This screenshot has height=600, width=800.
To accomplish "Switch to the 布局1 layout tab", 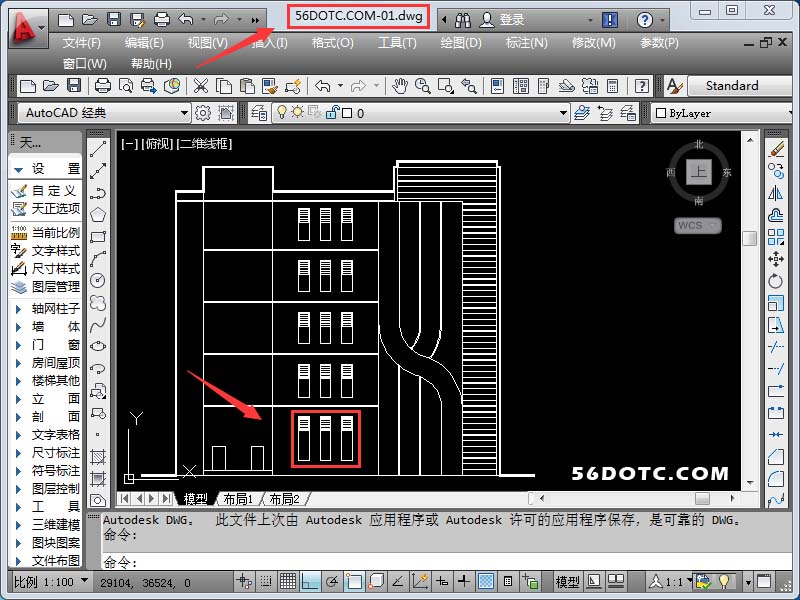I will coord(236,499).
